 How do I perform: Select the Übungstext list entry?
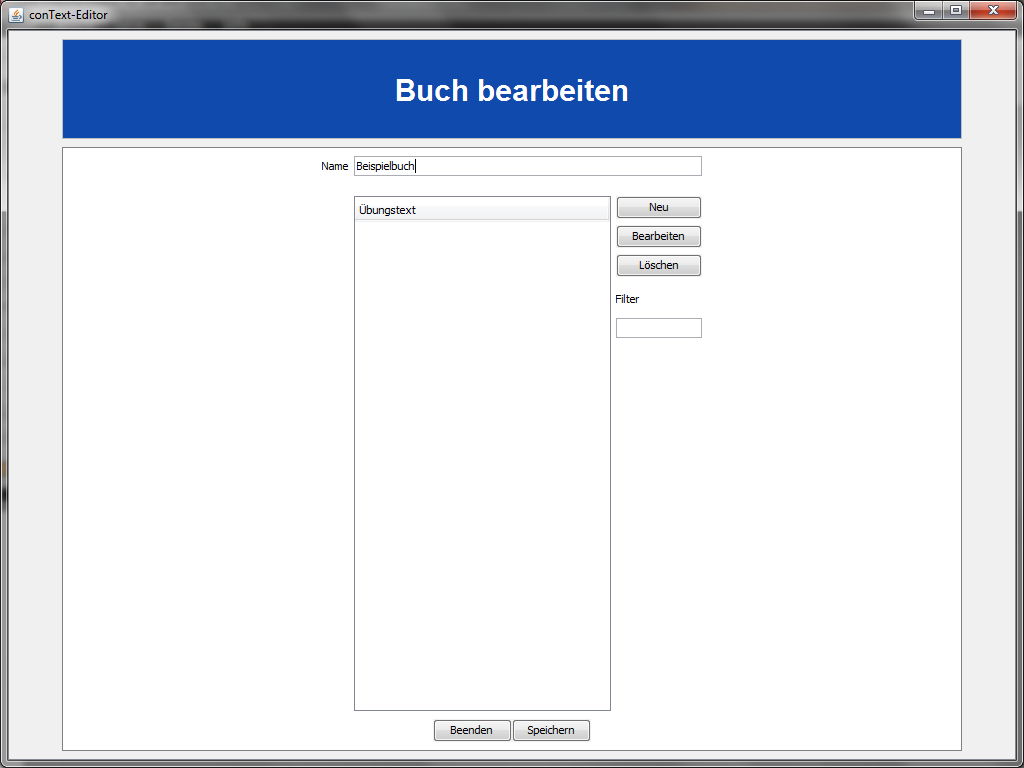pyautogui.click(x=388, y=210)
